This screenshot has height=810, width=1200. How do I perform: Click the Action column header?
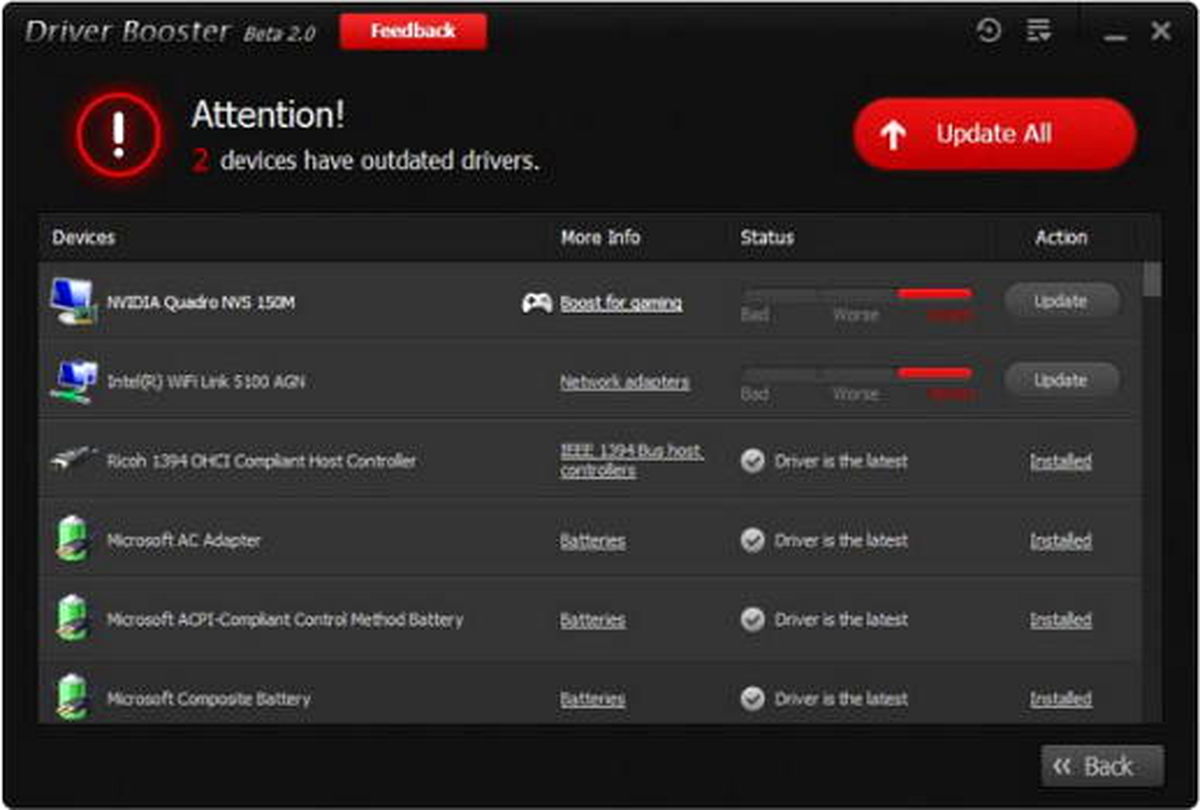[x=1061, y=237]
